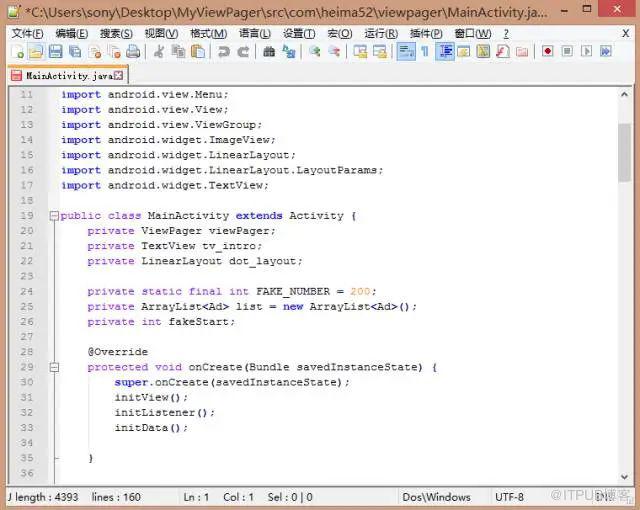Open the 搜索(S) search menu
The image size is (640, 510).
[x=116, y=33]
